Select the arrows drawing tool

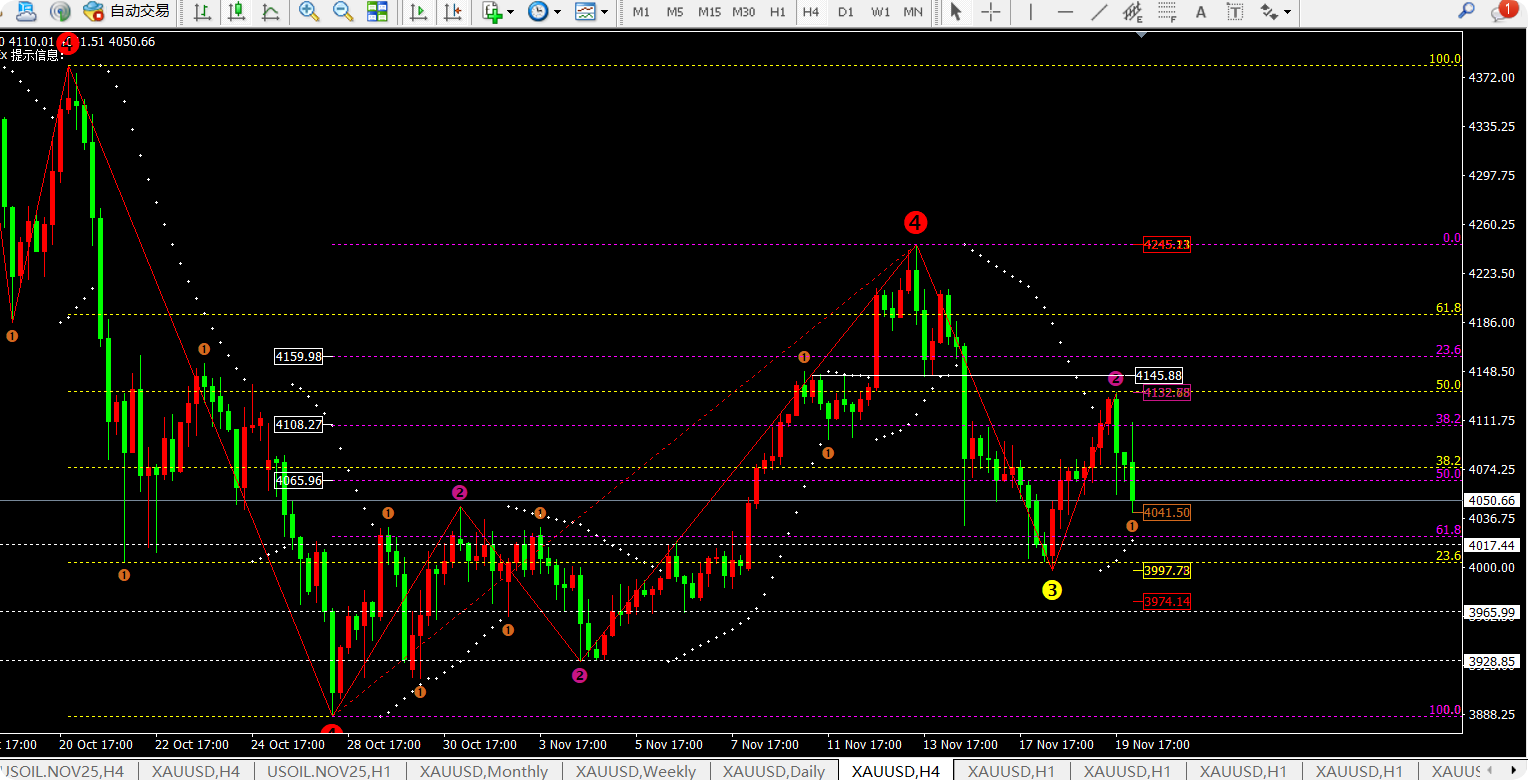click(1269, 12)
